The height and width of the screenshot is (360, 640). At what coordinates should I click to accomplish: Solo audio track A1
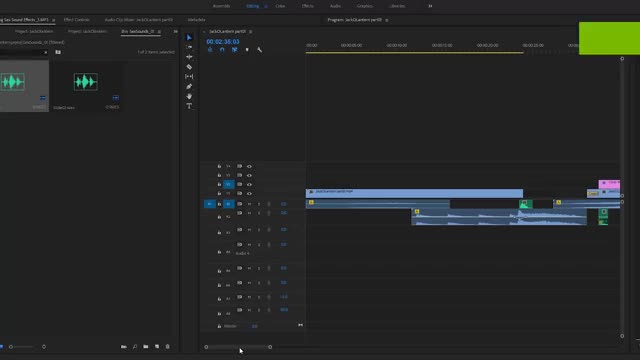pyautogui.click(x=259, y=204)
